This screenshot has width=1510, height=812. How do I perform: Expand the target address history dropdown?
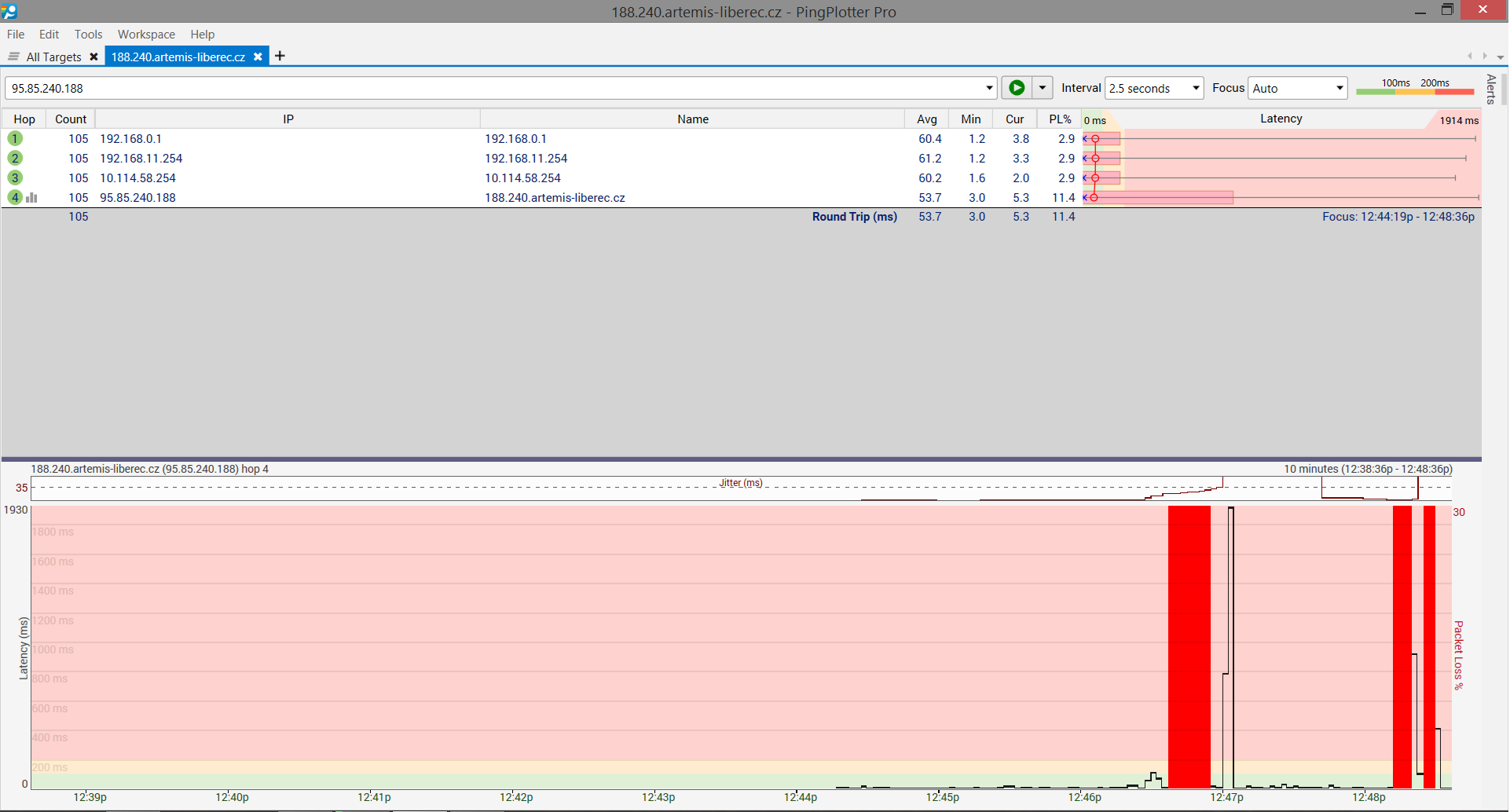pyautogui.click(x=989, y=88)
